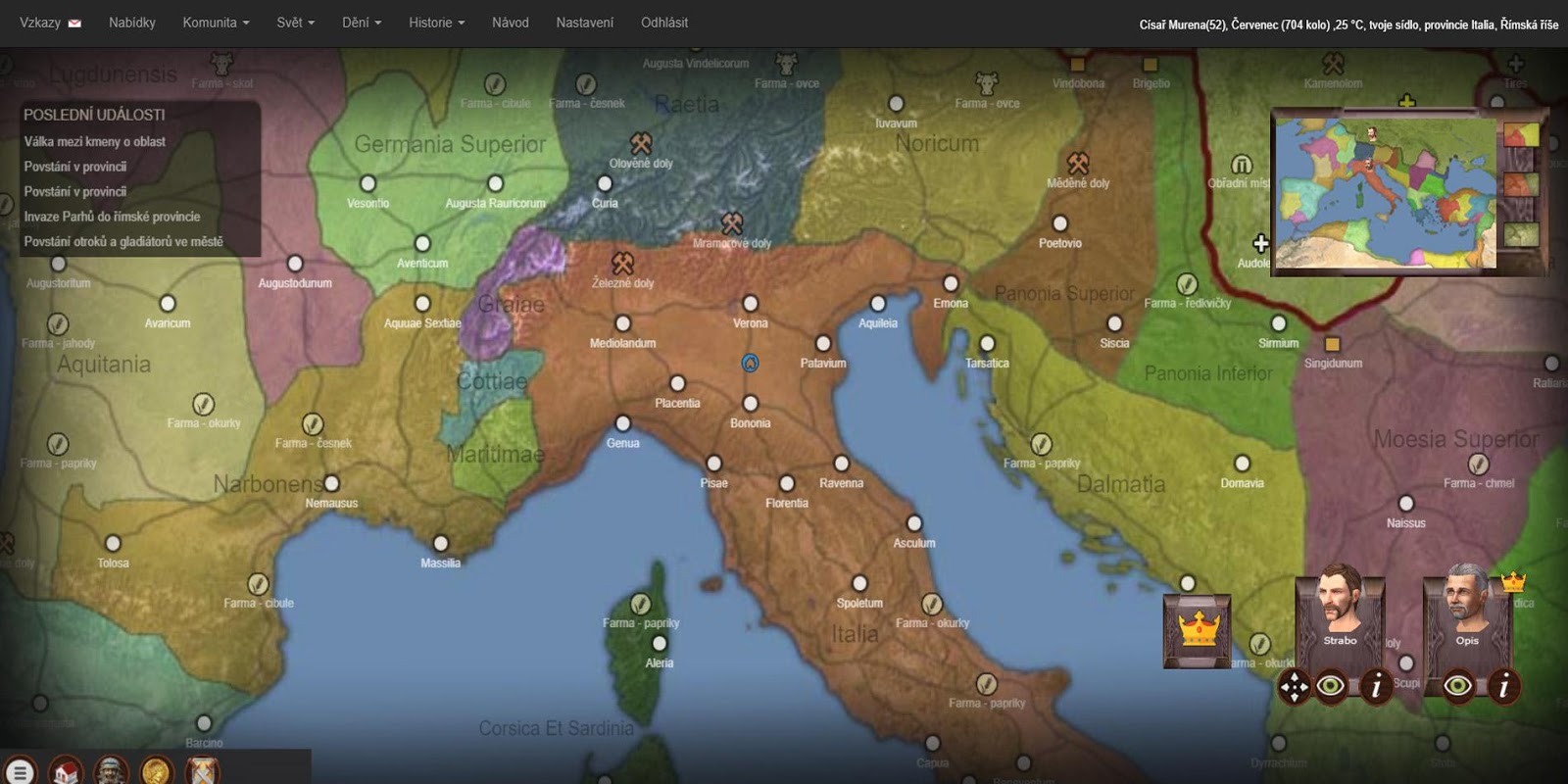Image resolution: width=1568 pixels, height=784 pixels.
Task: Open Strabo's info button
Action: 1376,686
